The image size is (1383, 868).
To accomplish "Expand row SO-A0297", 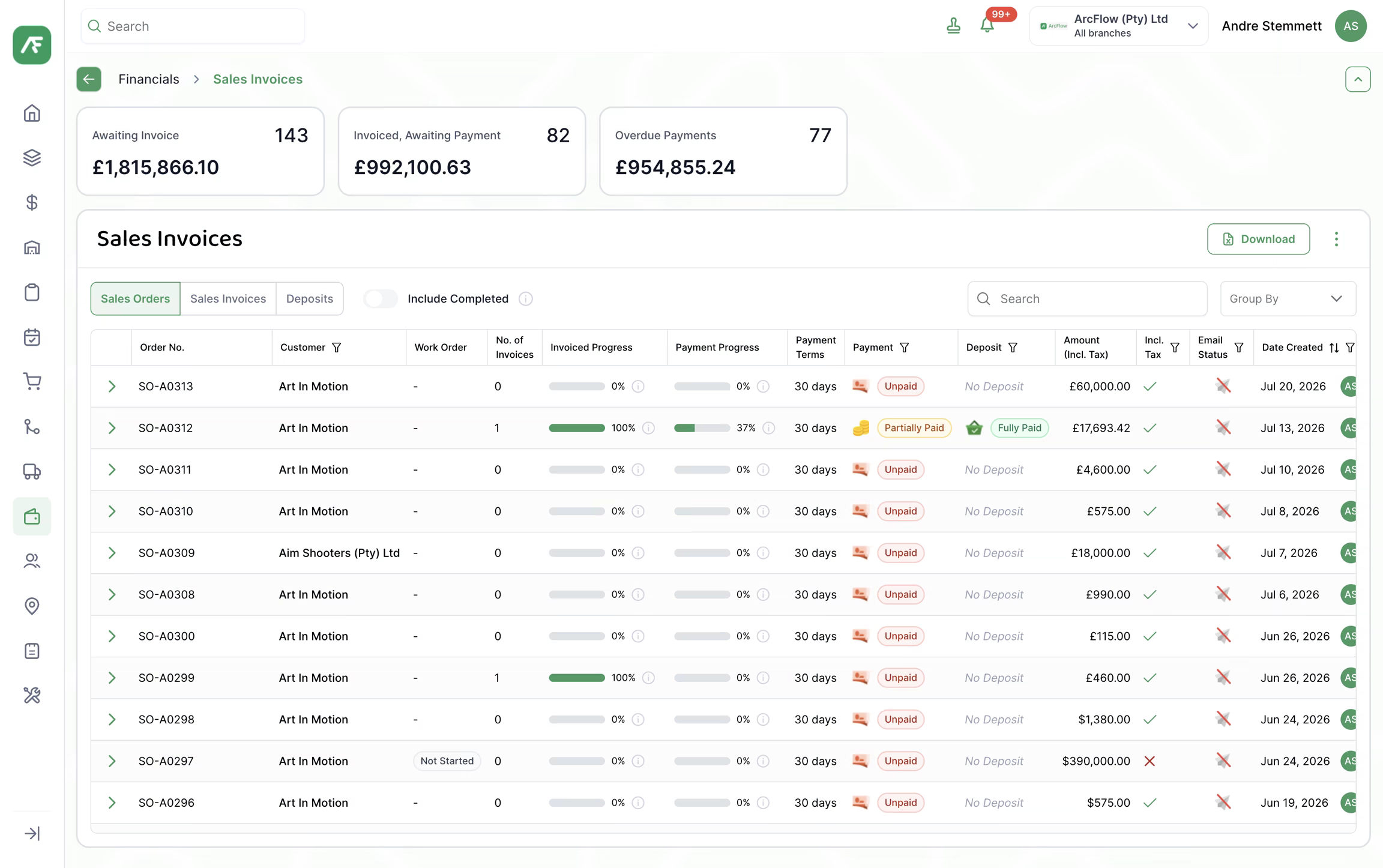I will pyautogui.click(x=112, y=761).
